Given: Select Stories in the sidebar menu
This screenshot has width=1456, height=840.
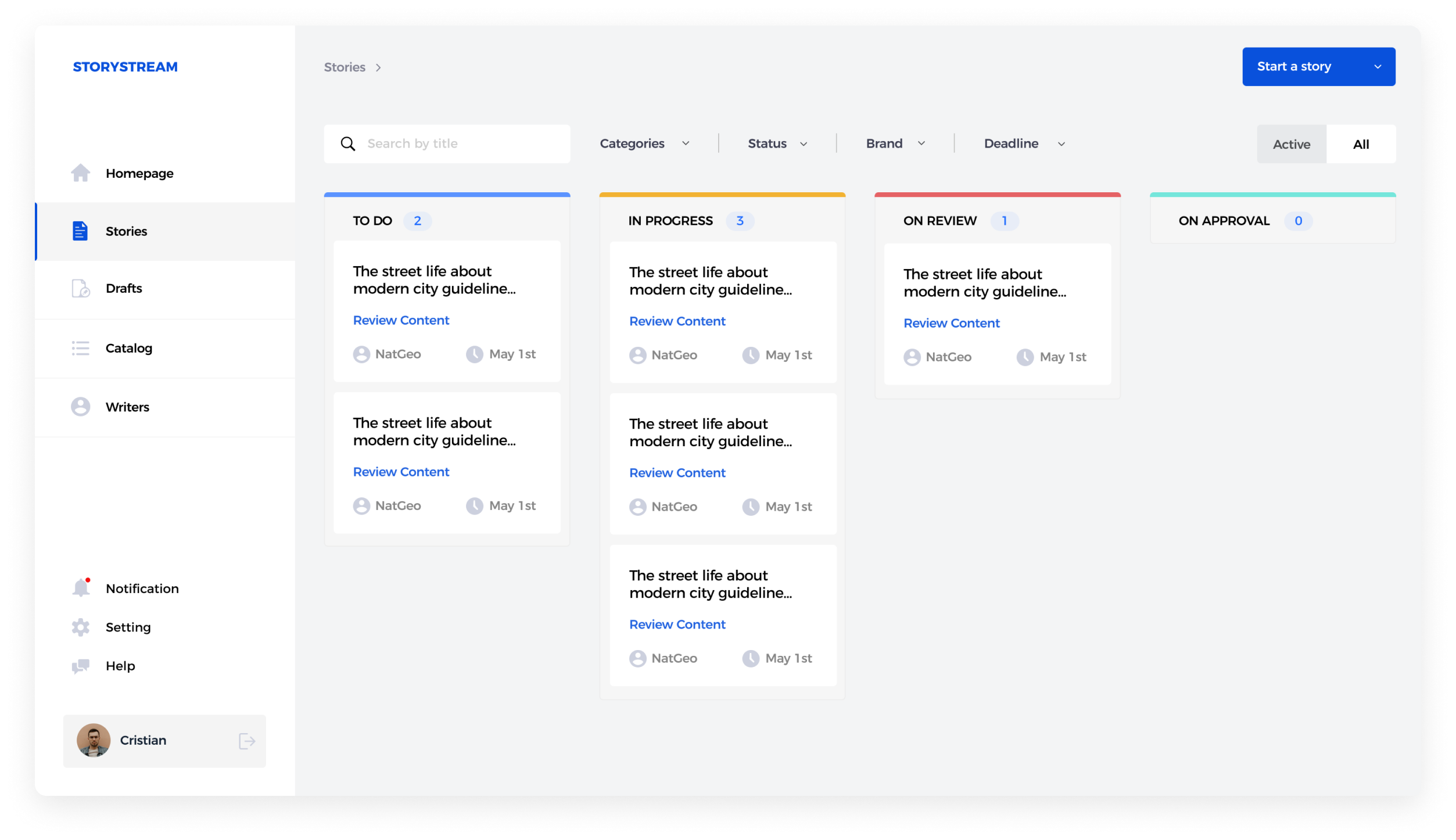Looking at the screenshot, I should (x=126, y=232).
